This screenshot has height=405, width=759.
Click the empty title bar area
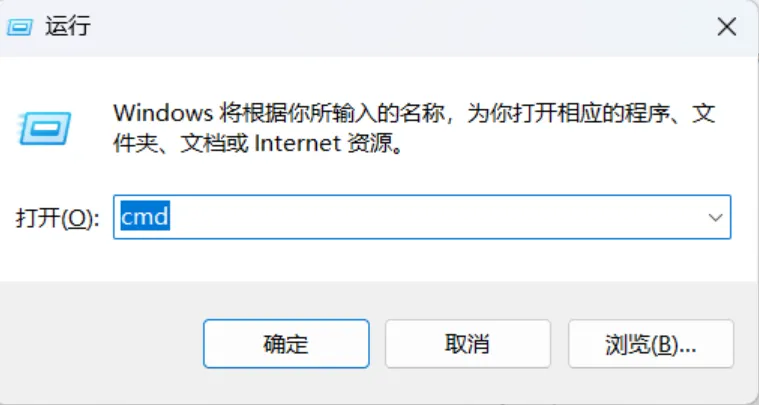point(400,27)
